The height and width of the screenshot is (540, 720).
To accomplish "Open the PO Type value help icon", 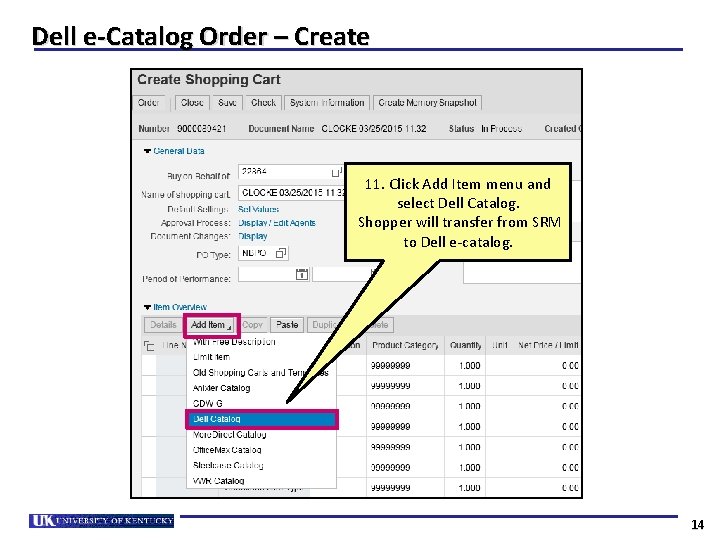I will tap(281, 253).
